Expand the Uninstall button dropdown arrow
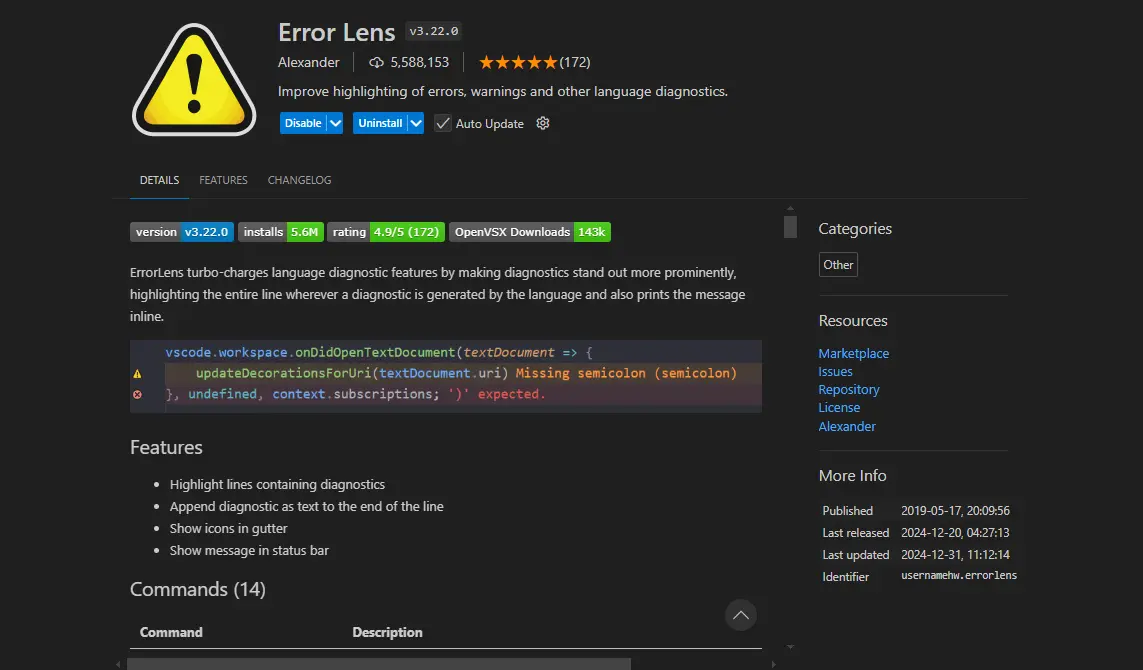Screen dimensions: 1143x670 (x=416, y=123)
